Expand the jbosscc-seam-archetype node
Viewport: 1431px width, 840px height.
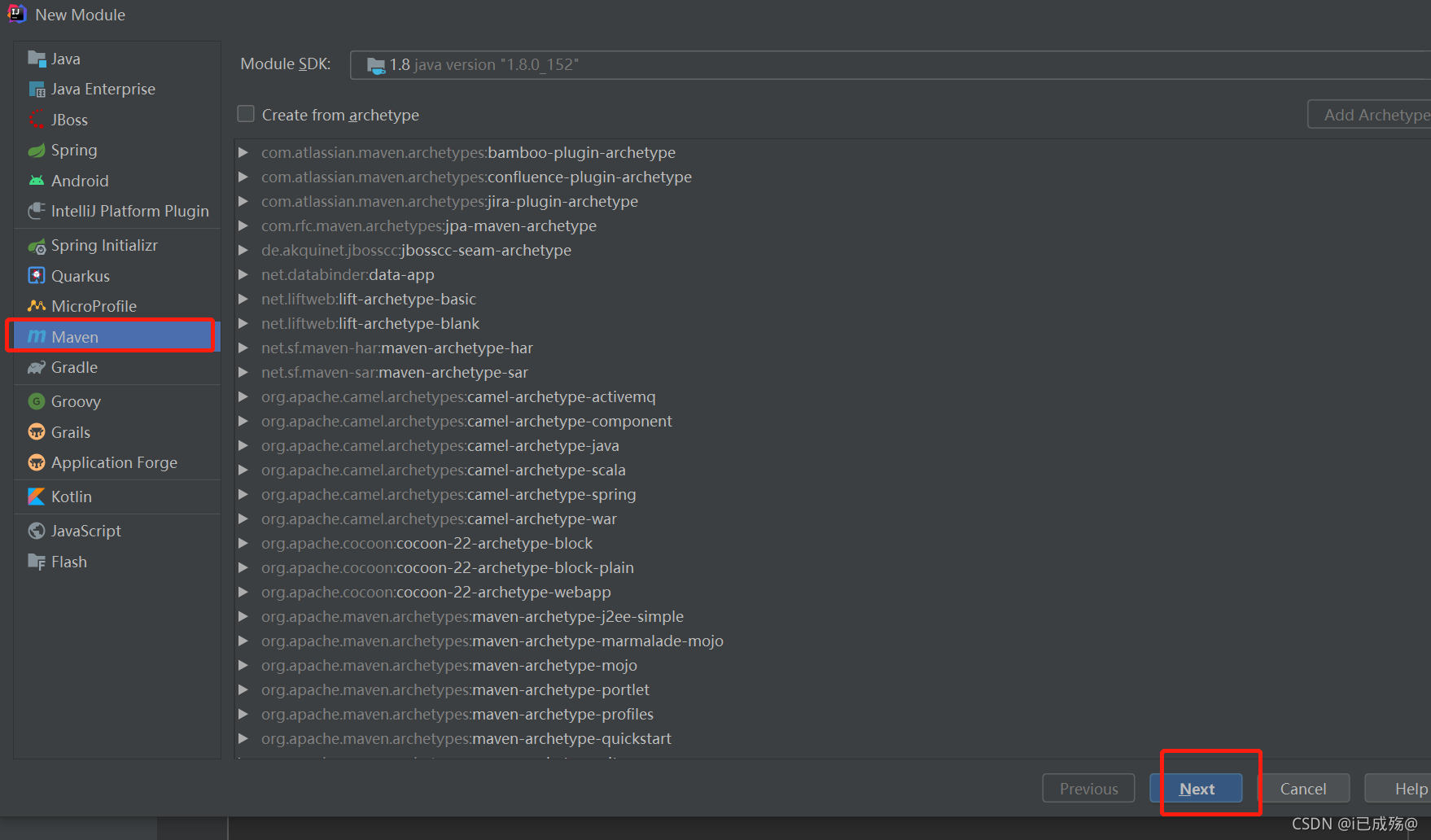(x=243, y=250)
